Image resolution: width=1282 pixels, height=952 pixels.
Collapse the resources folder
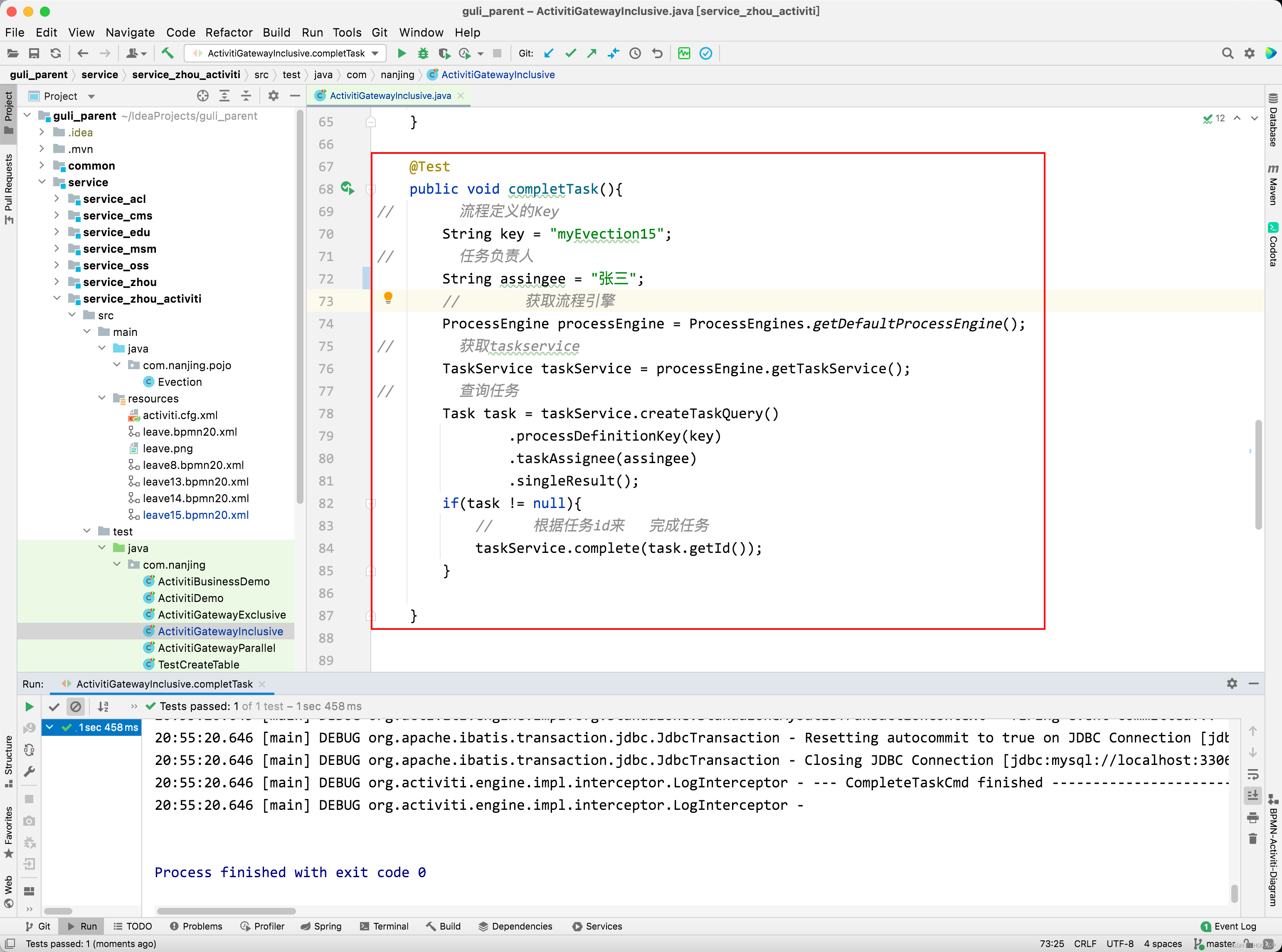coord(102,398)
